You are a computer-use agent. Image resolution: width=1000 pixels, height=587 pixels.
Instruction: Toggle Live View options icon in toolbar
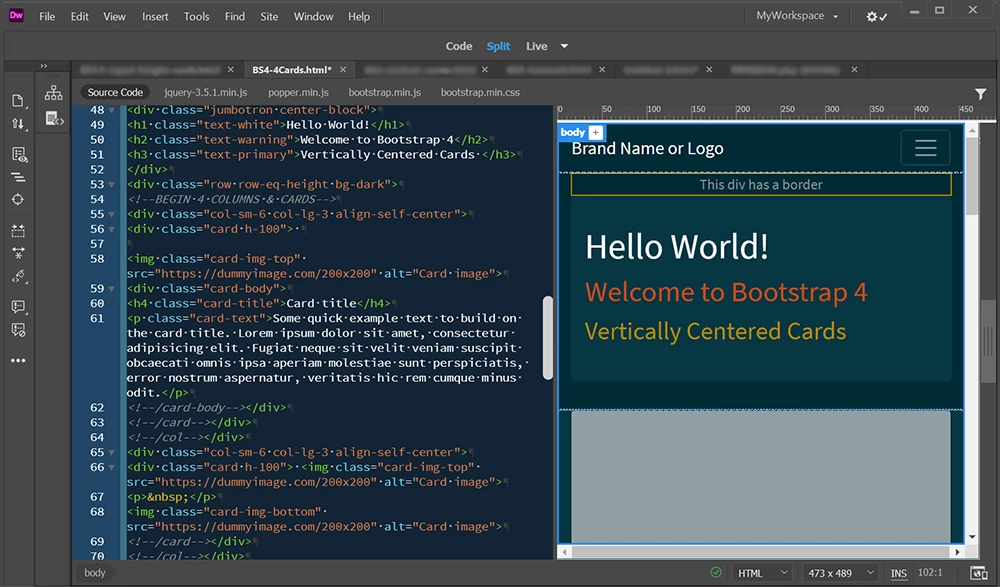tap(18, 154)
